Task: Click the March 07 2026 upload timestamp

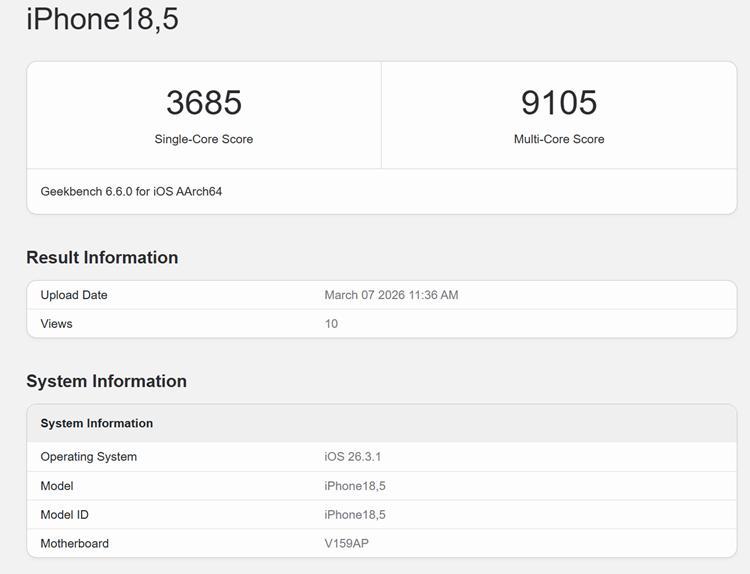Action: coord(391,295)
